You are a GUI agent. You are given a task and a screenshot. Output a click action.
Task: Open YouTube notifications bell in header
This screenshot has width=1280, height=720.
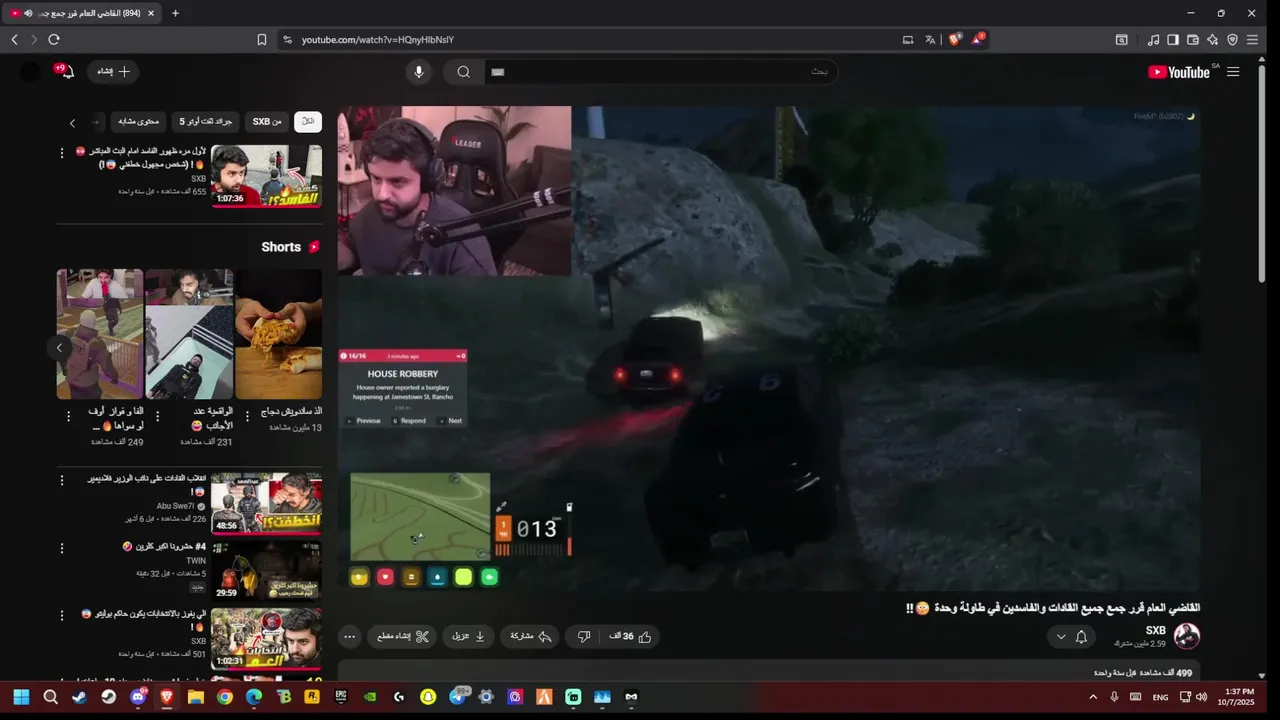pyautogui.click(x=66, y=72)
